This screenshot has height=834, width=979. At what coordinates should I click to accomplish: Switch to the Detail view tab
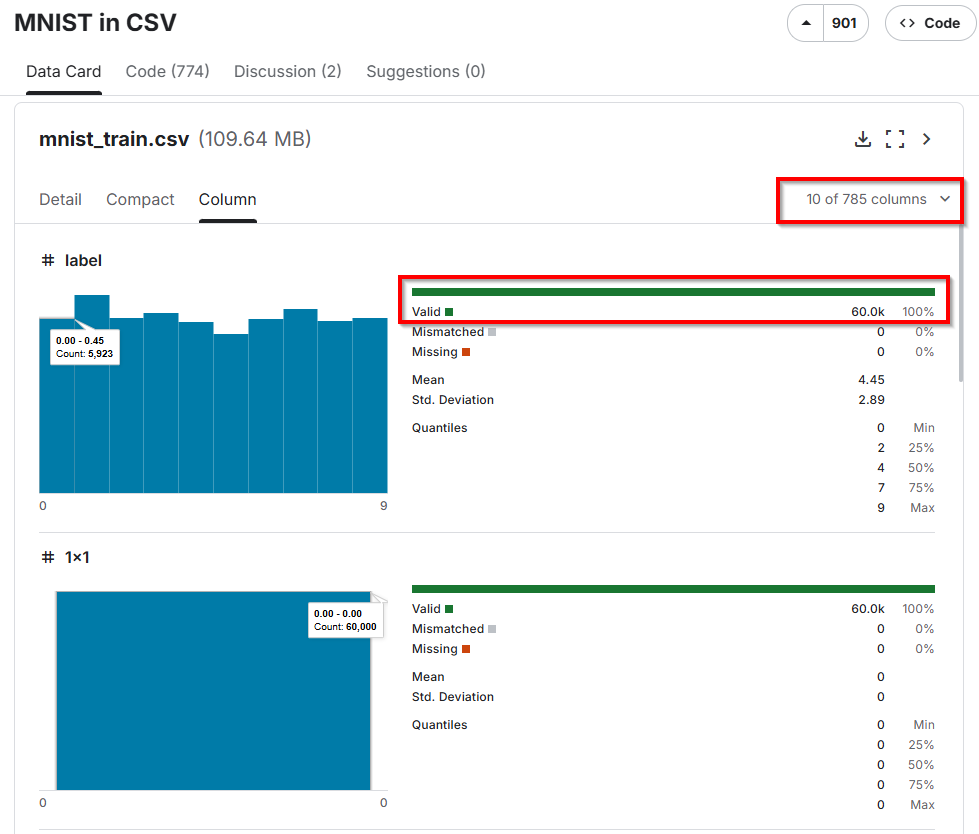click(60, 199)
